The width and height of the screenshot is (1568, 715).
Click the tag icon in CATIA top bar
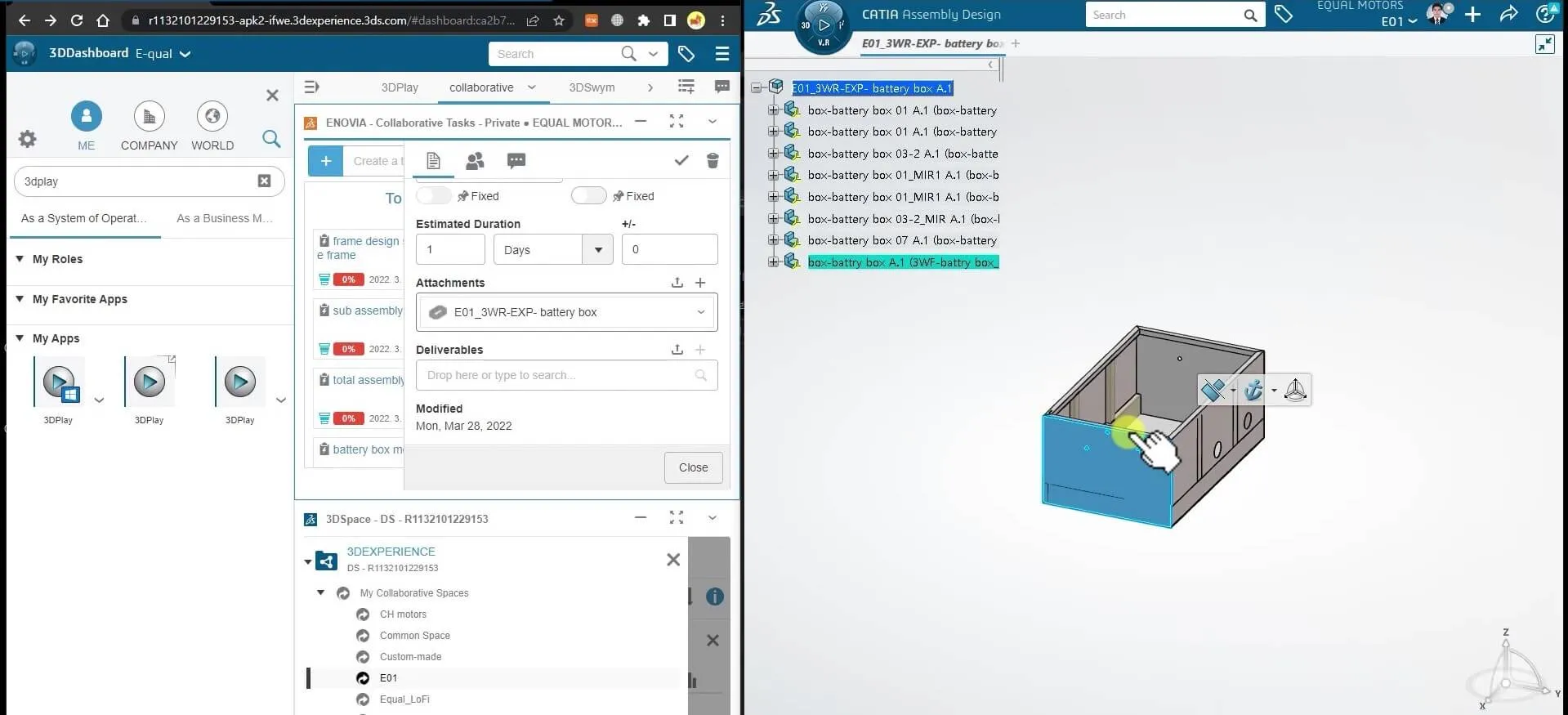1284,14
